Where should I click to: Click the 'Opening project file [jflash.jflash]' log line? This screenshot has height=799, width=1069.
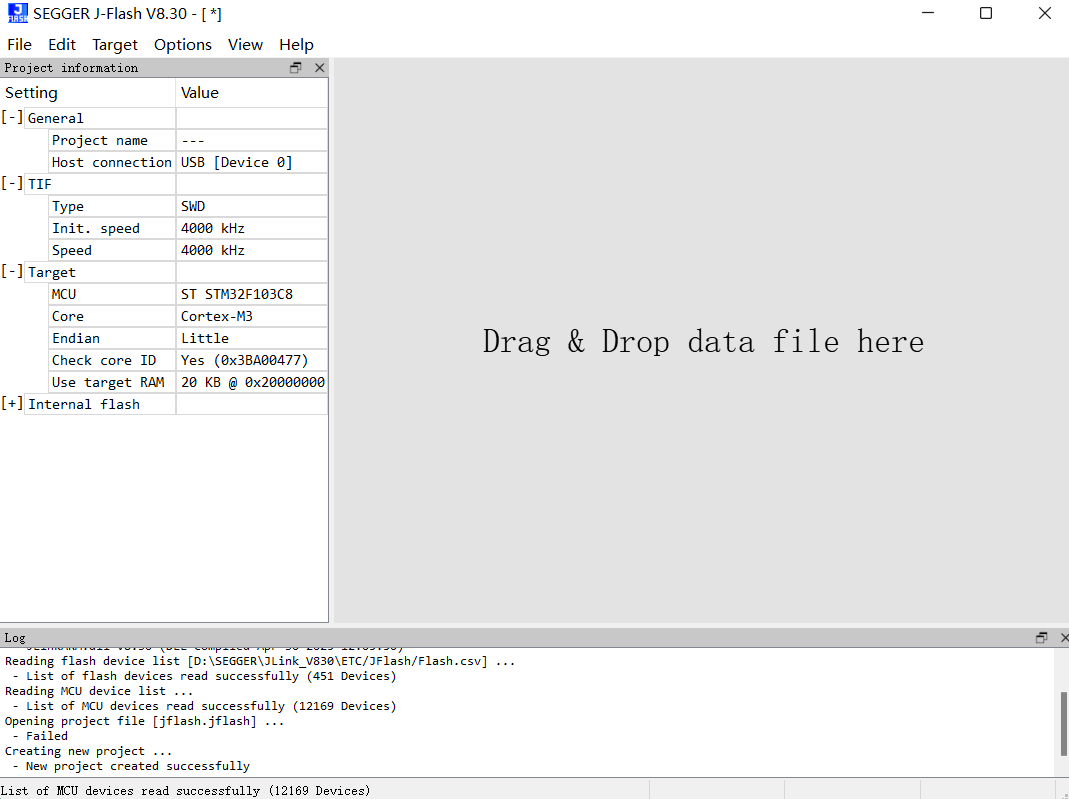[x=145, y=721]
